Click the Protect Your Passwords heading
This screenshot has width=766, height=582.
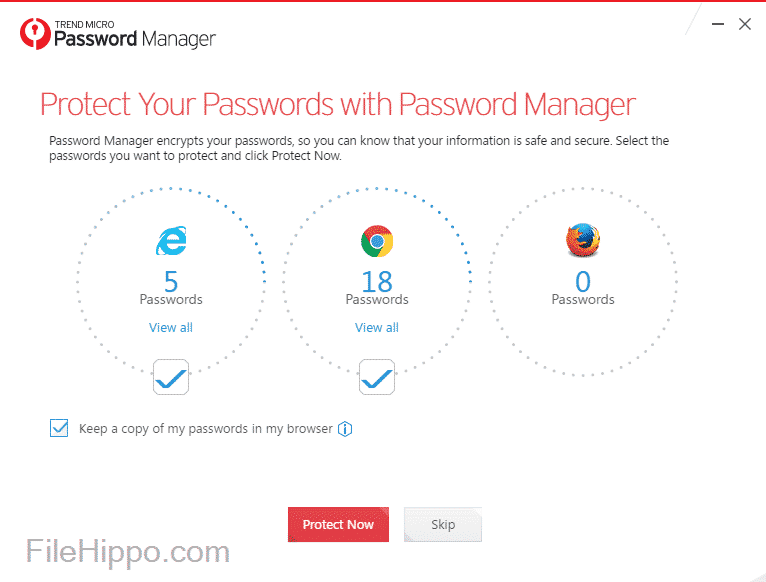(338, 104)
